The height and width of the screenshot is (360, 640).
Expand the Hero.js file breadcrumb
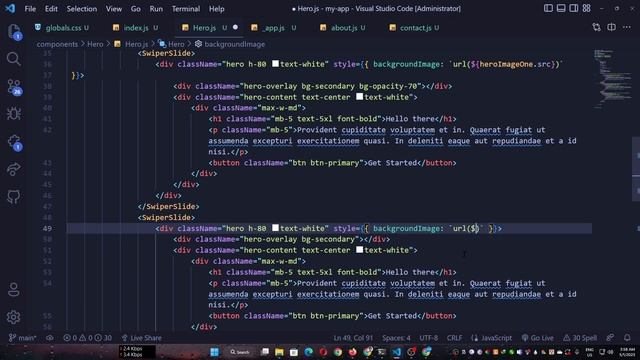click(131, 44)
